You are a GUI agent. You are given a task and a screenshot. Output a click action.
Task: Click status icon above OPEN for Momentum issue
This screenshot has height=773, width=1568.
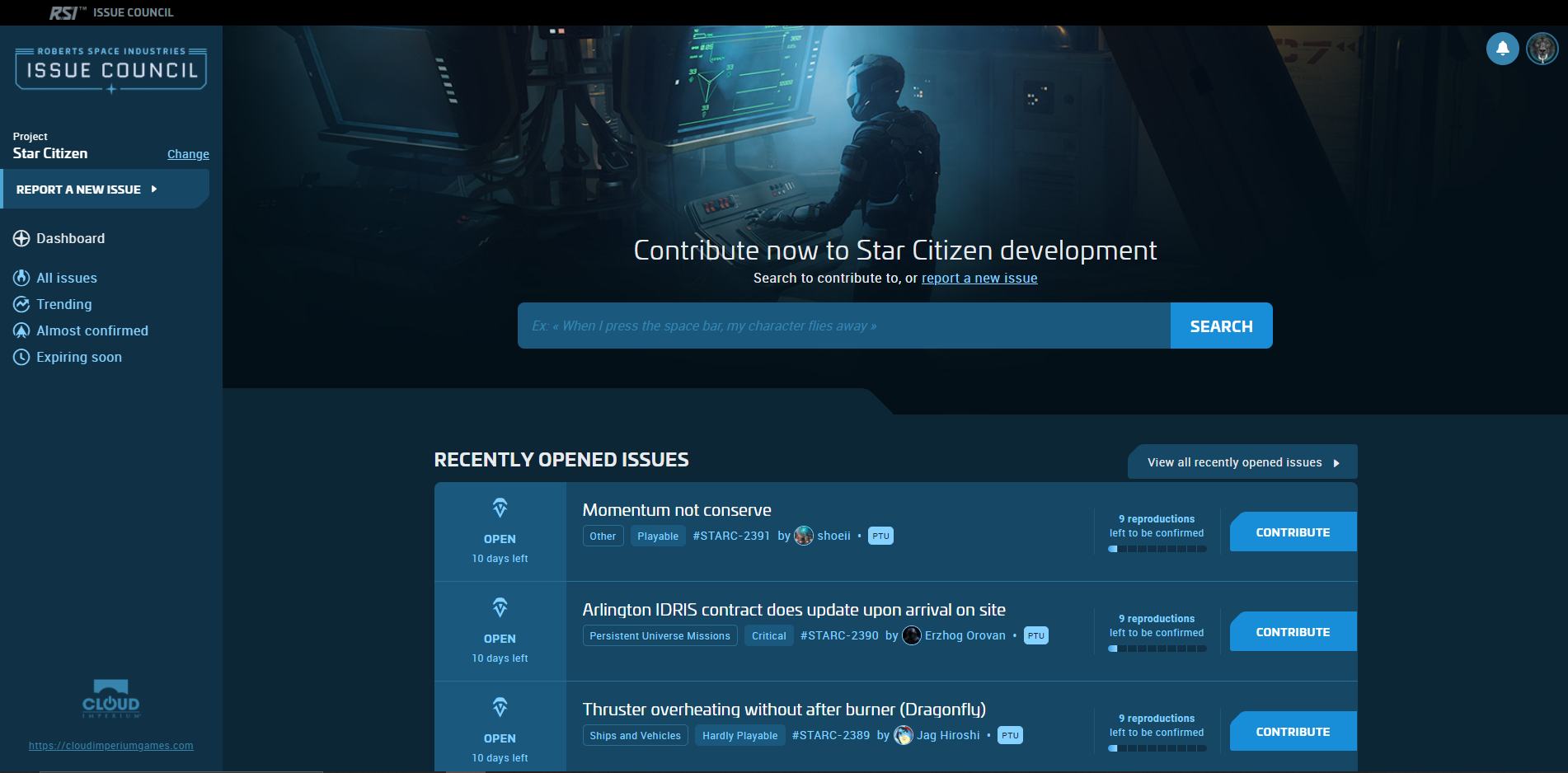(500, 508)
